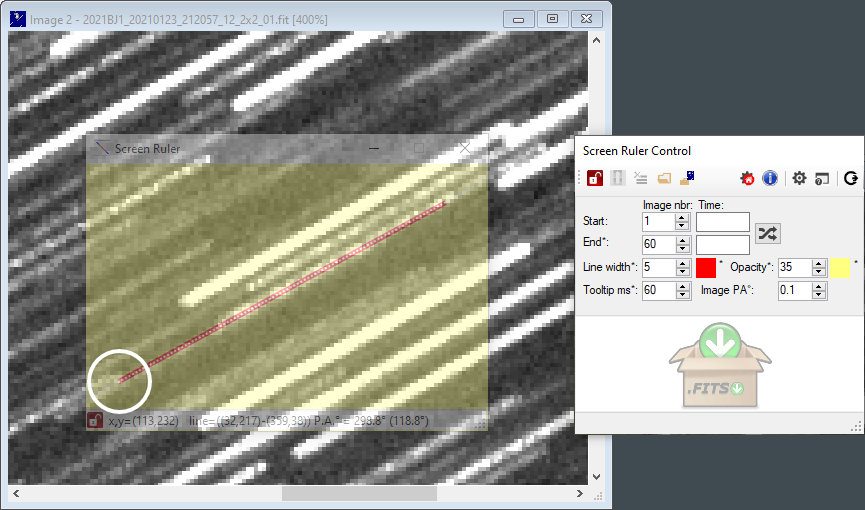The height and width of the screenshot is (510, 865).
Task: Click the Image PA value field
Action: pos(794,291)
